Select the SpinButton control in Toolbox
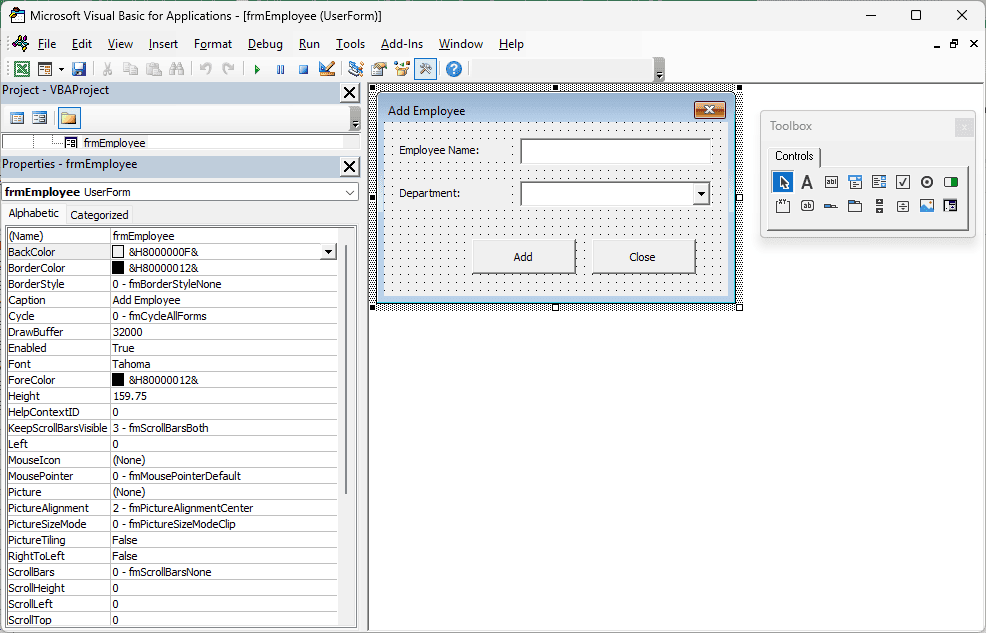Screen dimensions: 986x633 point(903,206)
